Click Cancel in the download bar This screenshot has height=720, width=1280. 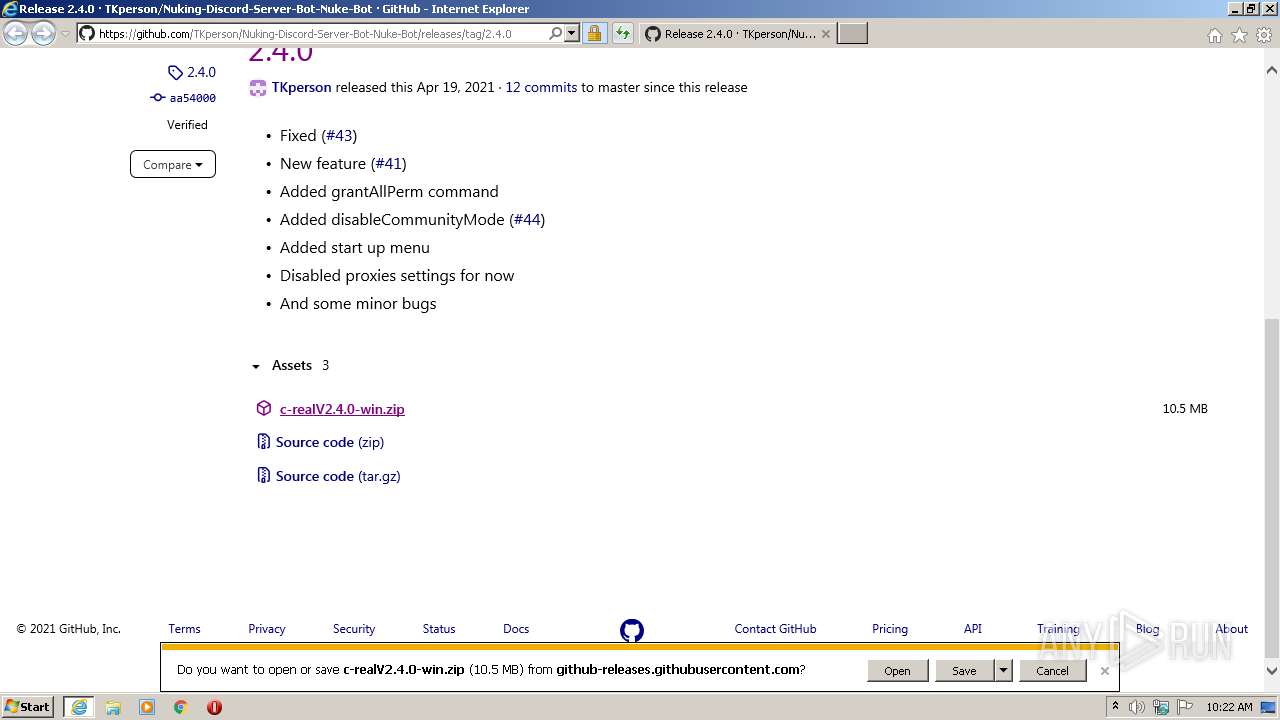(x=1052, y=671)
